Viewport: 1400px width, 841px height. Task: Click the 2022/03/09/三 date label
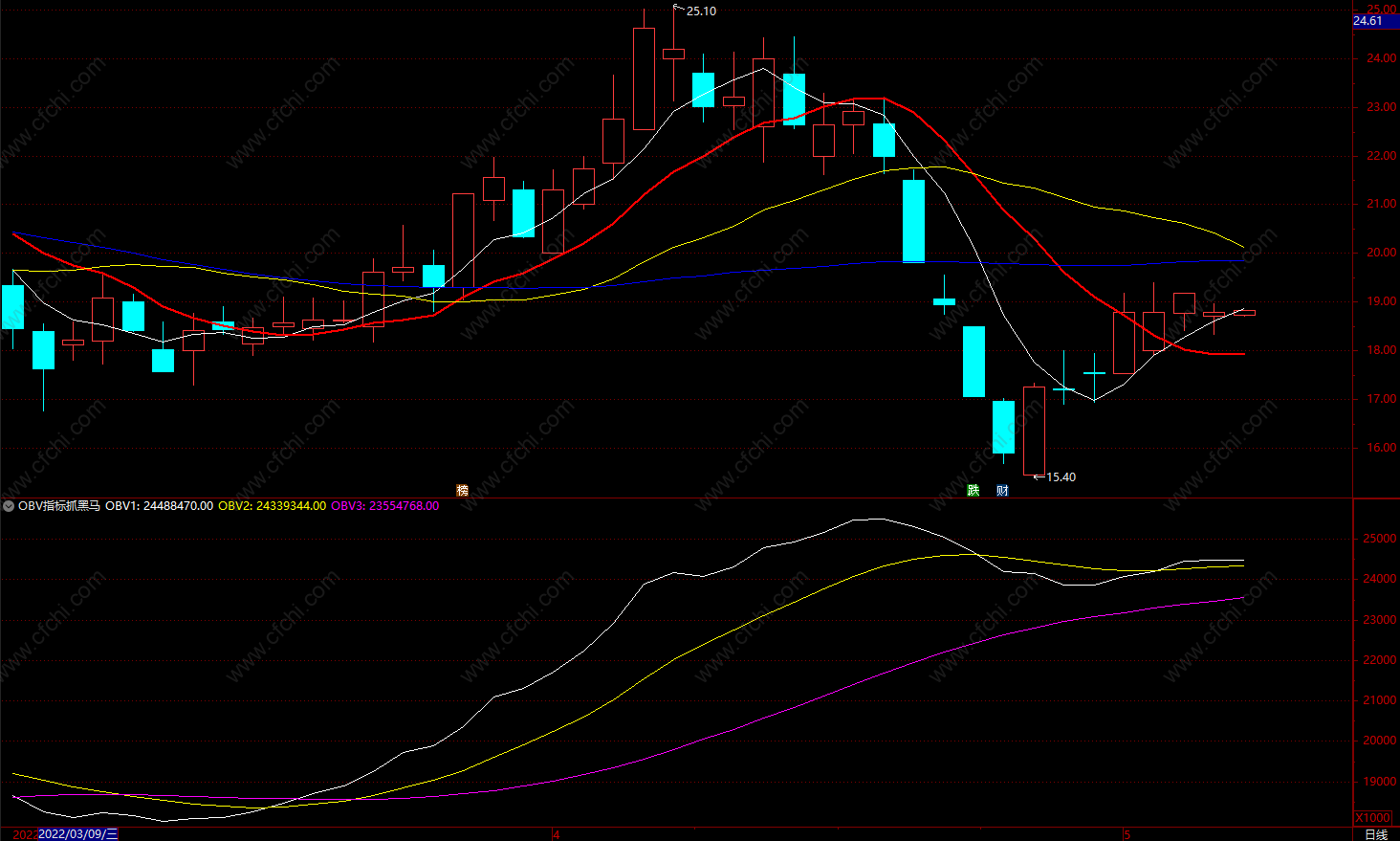tap(78, 834)
